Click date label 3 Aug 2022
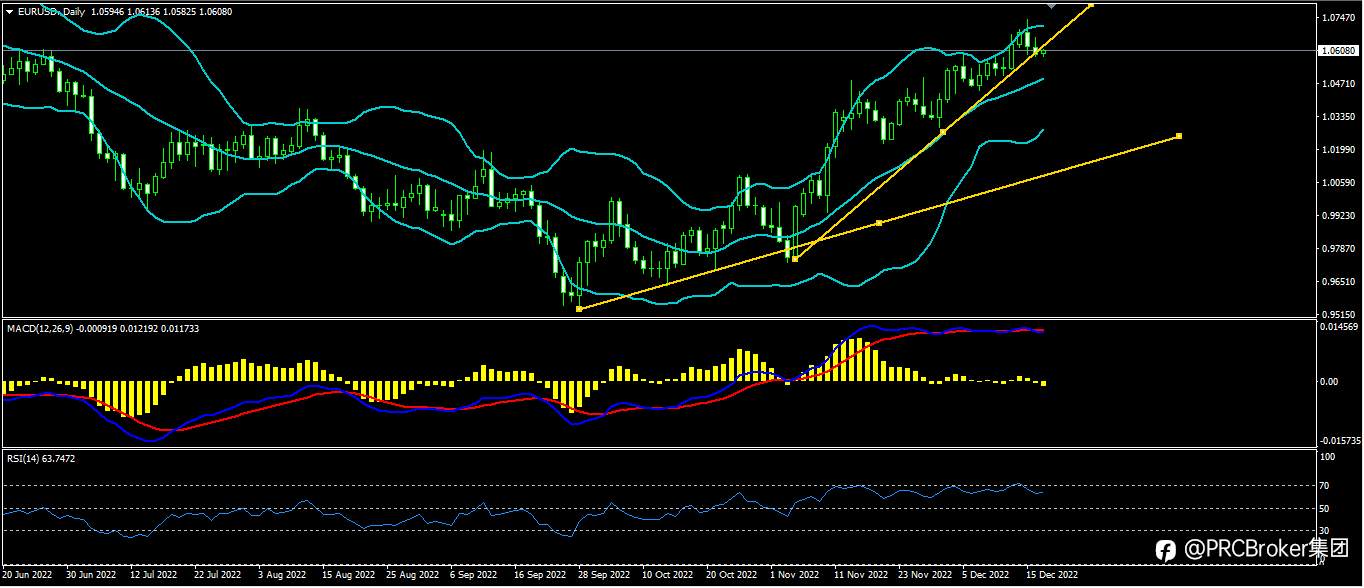Screen dimensions: 1364x588 [280, 576]
